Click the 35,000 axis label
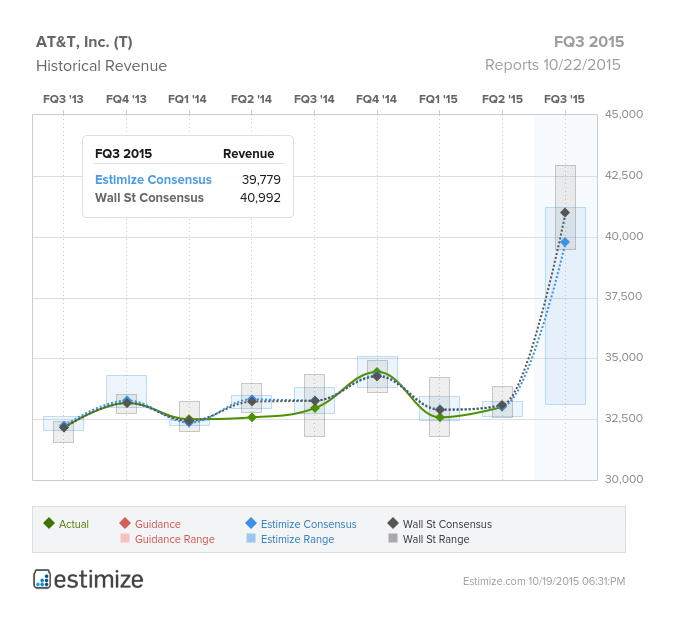Image resolution: width=675 pixels, height=620 pixels. (x=624, y=357)
